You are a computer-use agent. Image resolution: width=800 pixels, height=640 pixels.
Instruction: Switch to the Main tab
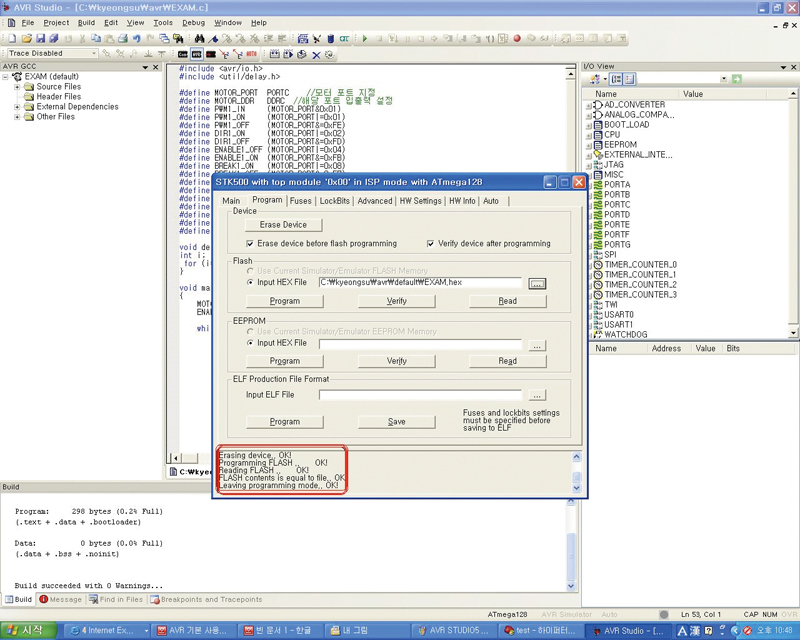point(231,201)
